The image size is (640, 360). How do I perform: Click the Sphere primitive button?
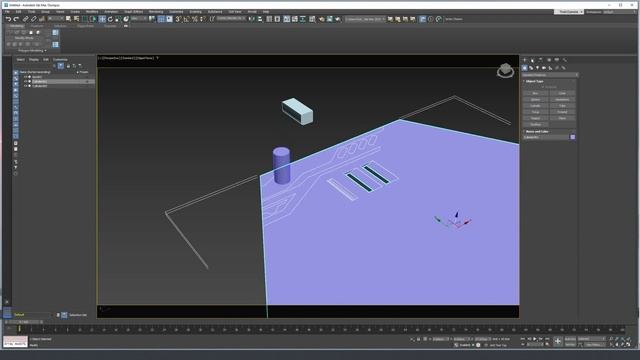pyautogui.click(x=535, y=99)
